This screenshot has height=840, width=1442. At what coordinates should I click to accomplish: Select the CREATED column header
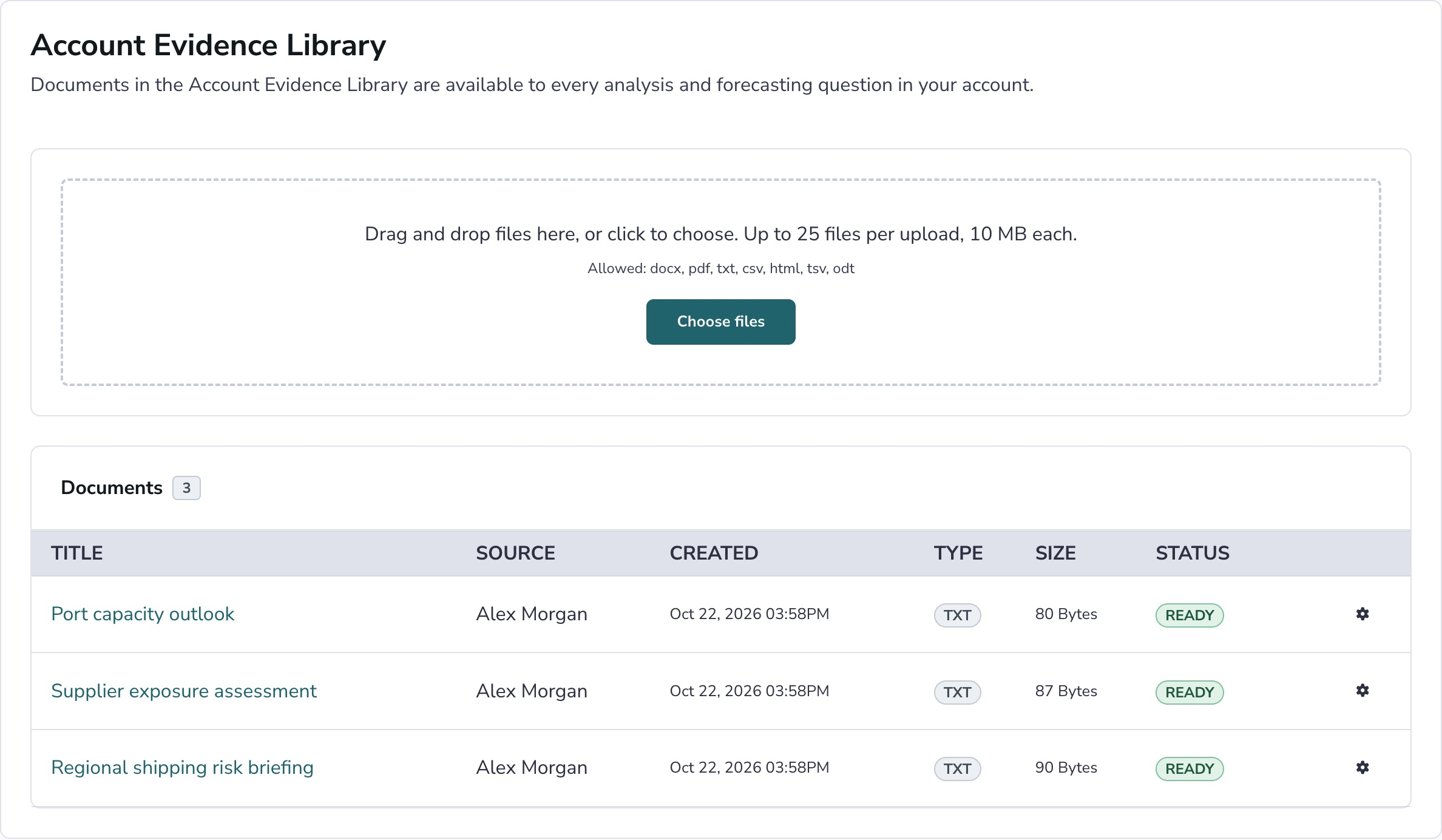714,553
